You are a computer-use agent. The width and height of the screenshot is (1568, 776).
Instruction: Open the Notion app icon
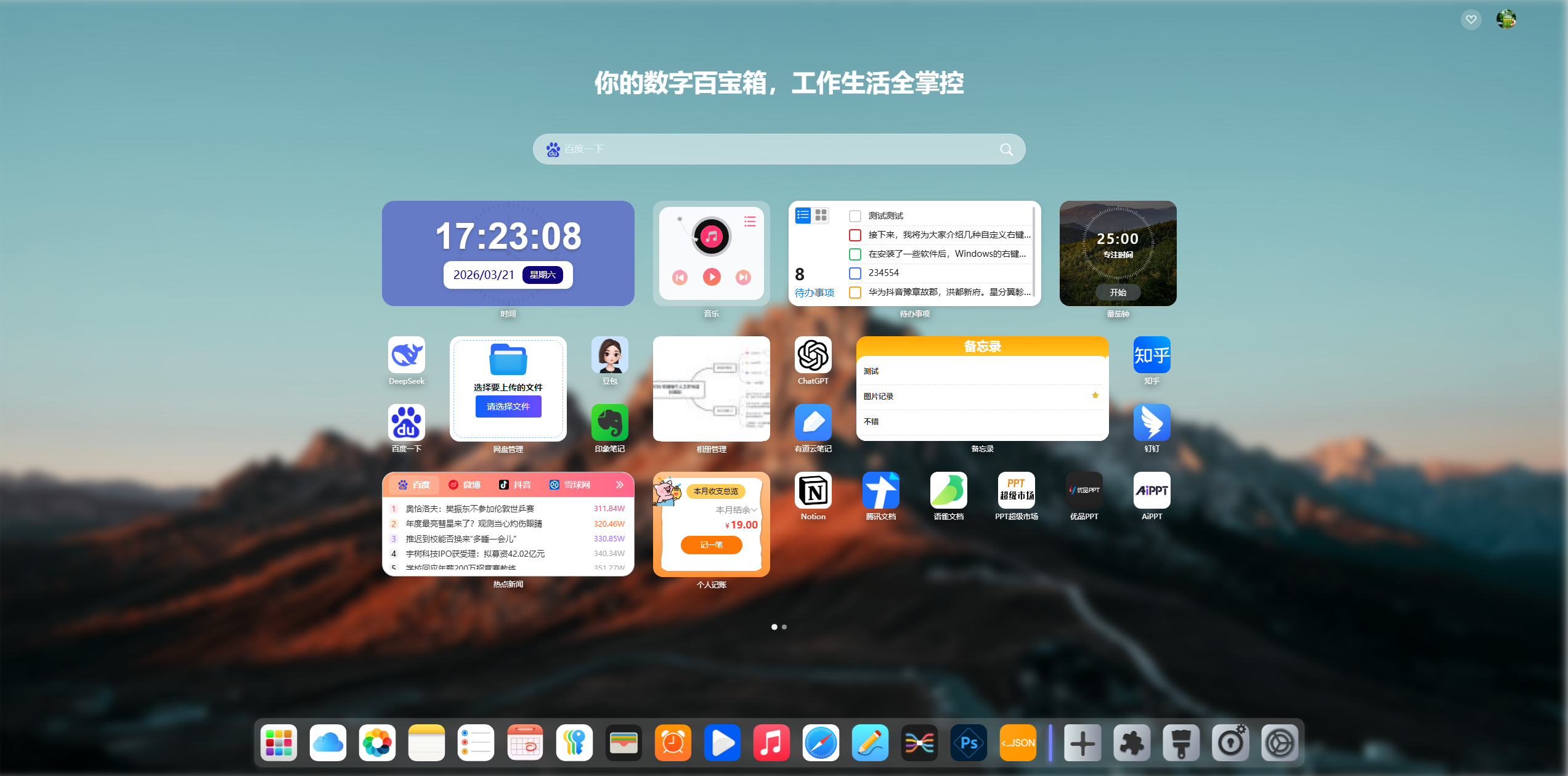(x=813, y=491)
